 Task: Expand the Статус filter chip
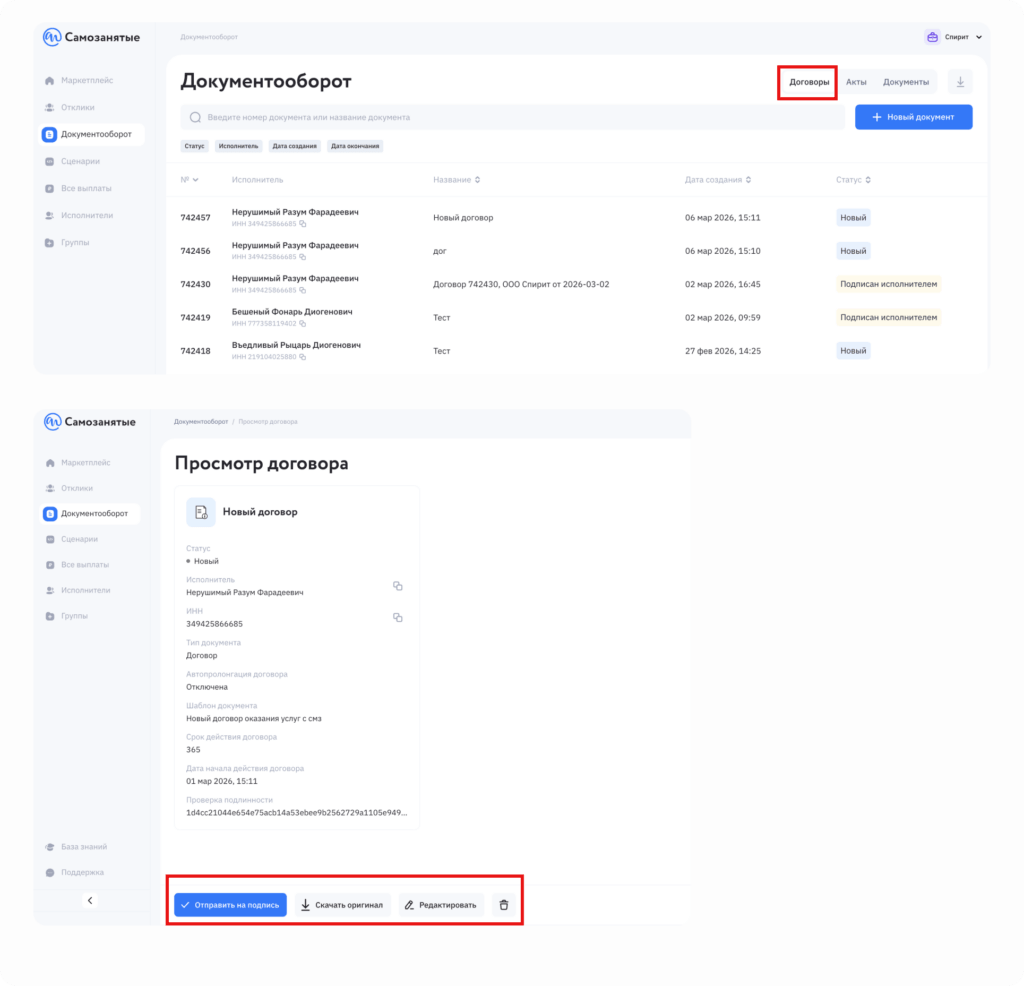point(194,146)
